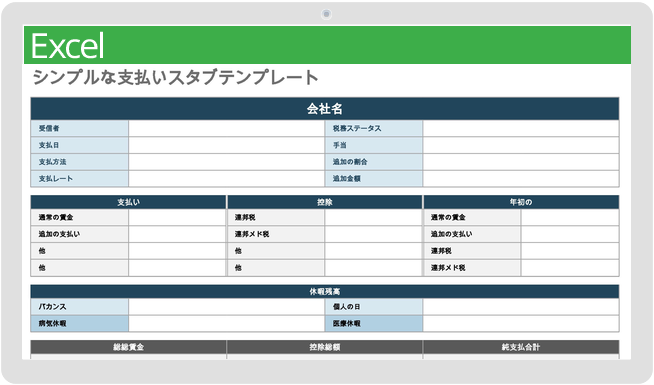
Task: Select the バカンス label cell
Action: click(x=80, y=307)
